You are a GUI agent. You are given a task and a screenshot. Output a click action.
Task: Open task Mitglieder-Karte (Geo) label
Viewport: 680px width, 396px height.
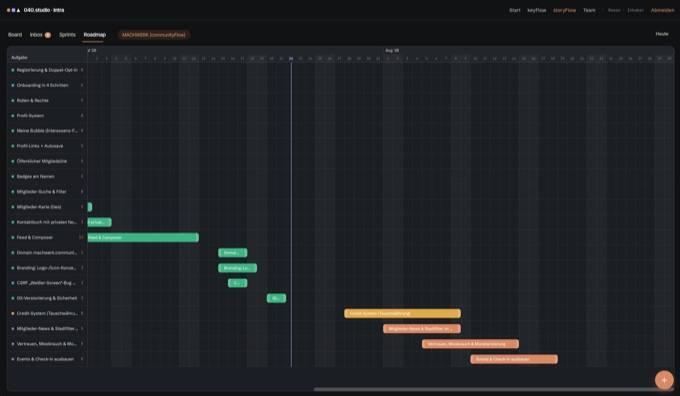[x=39, y=207]
